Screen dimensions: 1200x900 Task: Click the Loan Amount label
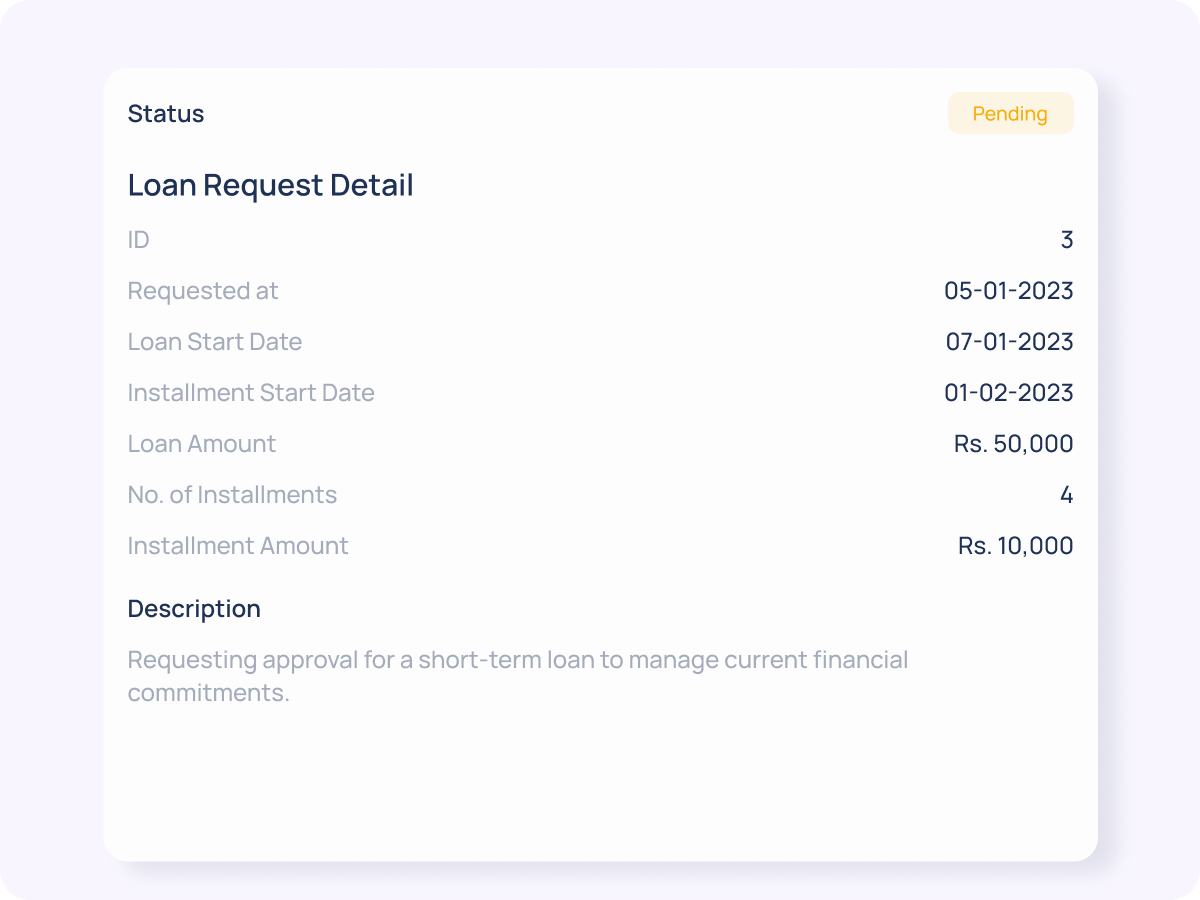point(201,444)
